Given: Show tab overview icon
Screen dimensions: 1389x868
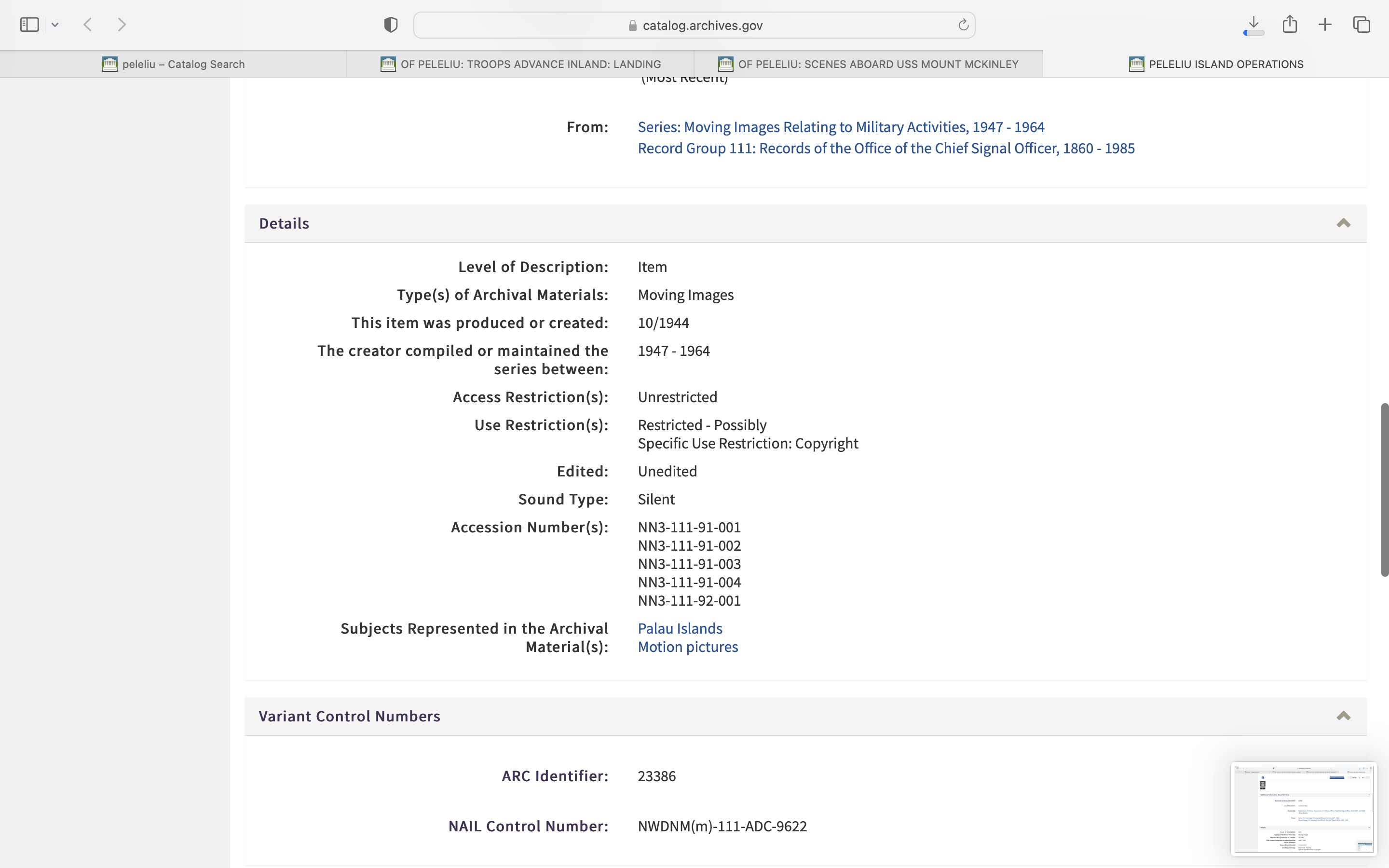Looking at the screenshot, I should (x=1362, y=25).
